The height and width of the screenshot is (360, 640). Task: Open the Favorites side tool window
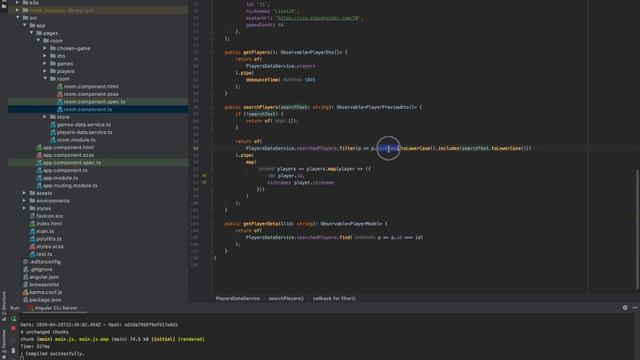(4, 343)
